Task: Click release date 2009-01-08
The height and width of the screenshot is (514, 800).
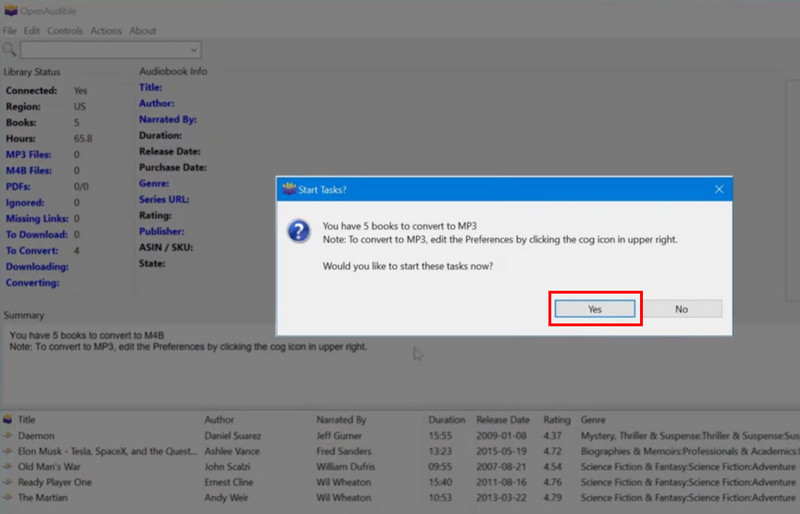Action: coord(502,435)
